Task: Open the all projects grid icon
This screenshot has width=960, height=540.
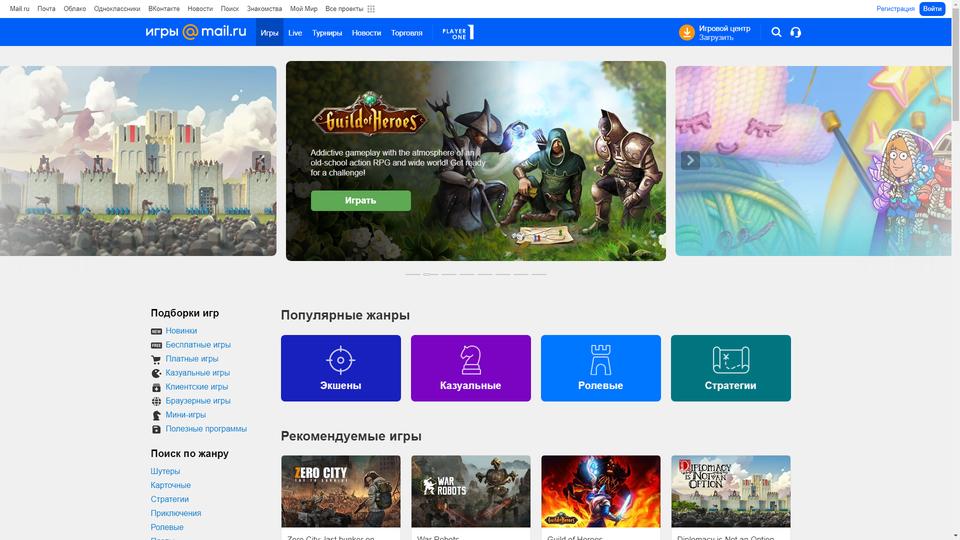Action: point(371,9)
